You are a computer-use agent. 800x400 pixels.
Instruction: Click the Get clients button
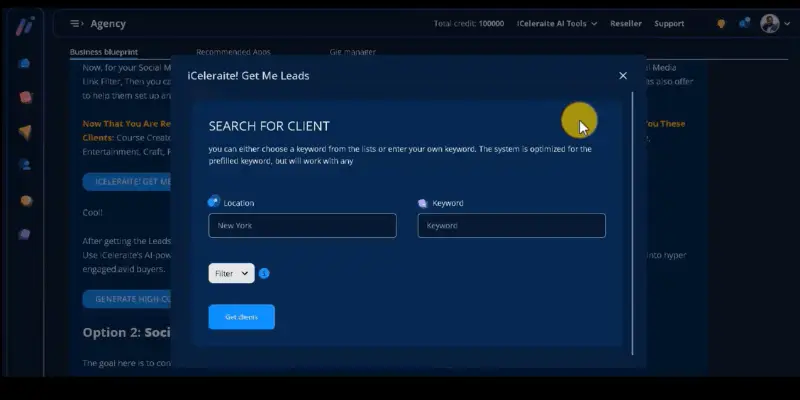tap(241, 317)
